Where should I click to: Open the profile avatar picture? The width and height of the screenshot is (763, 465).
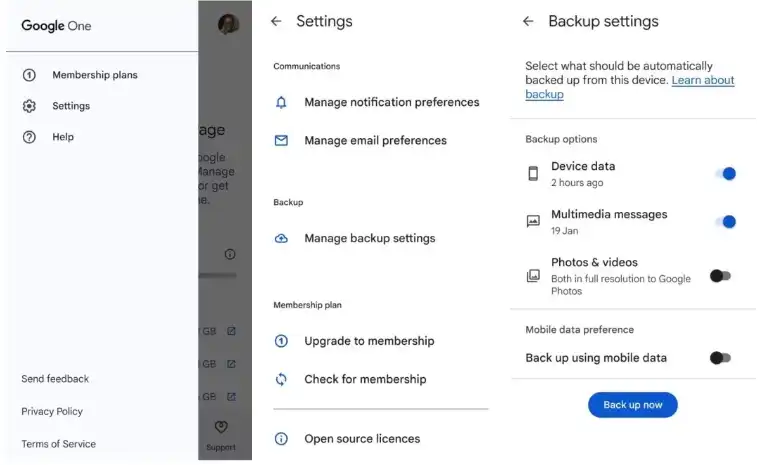pos(228,24)
